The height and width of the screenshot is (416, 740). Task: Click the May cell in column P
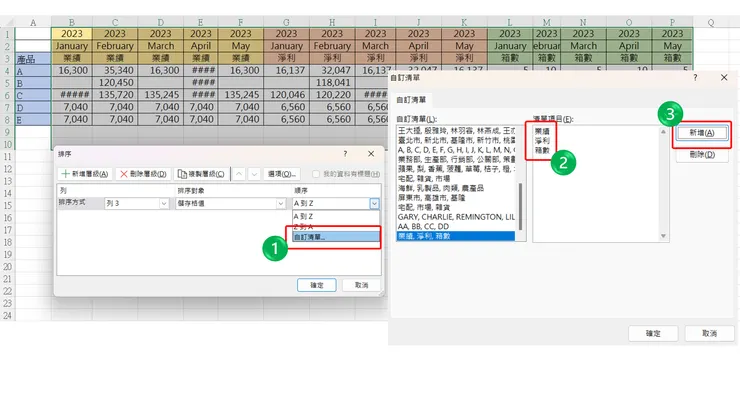click(672, 46)
